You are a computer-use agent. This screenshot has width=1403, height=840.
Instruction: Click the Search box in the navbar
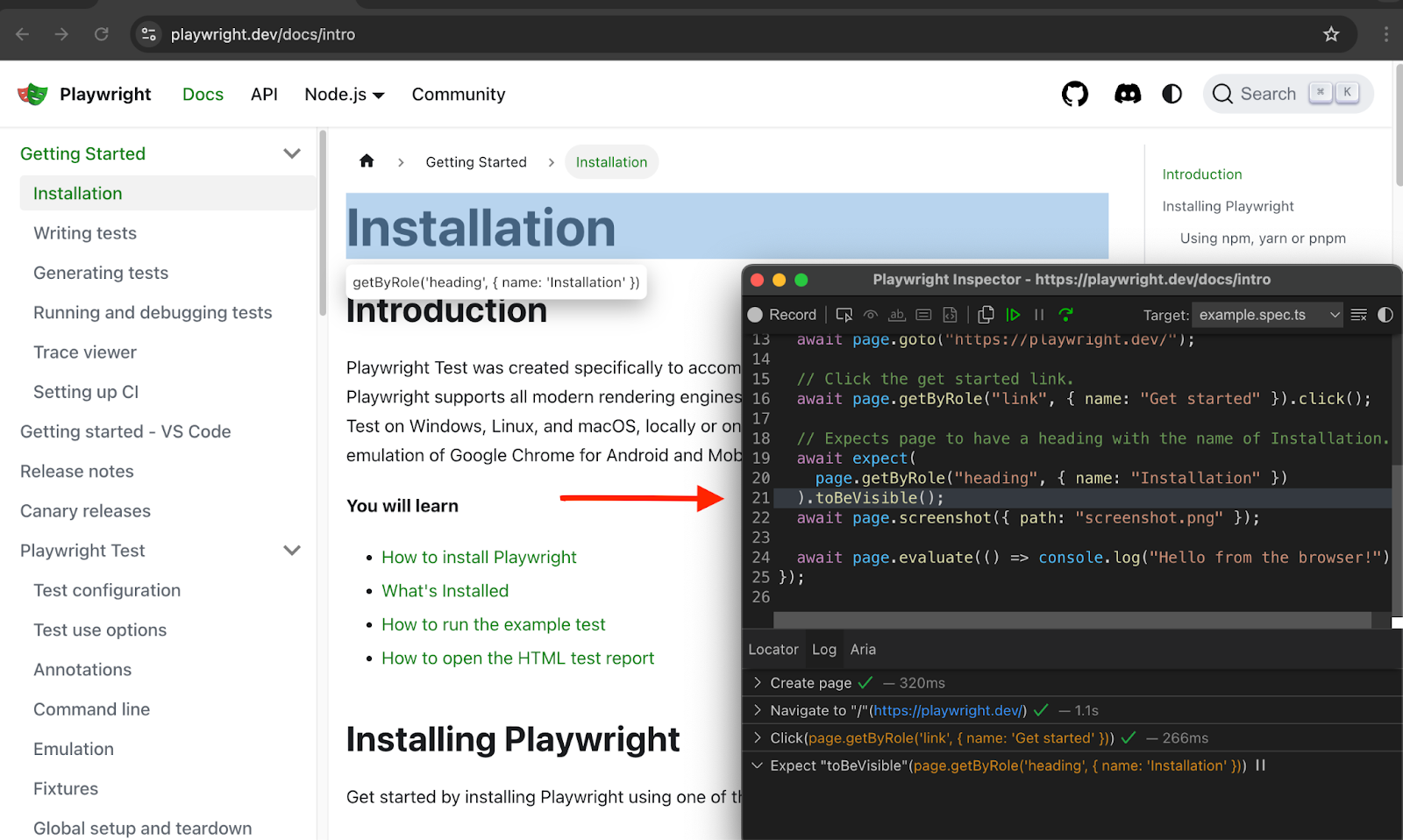tap(1287, 94)
